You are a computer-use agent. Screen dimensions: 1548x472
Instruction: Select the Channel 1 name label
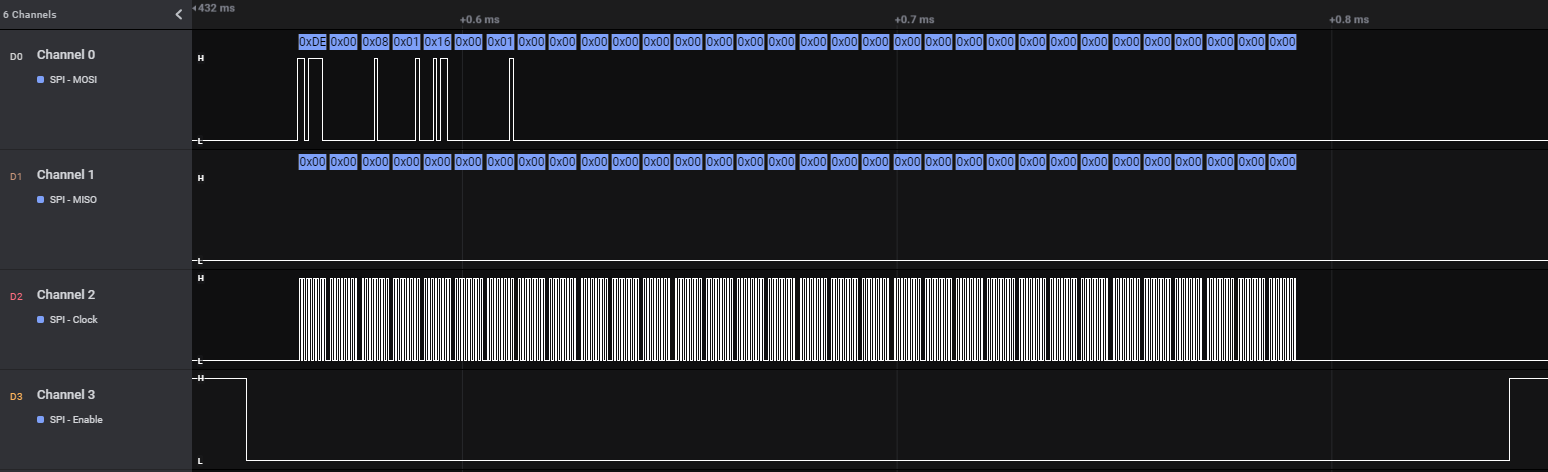tap(66, 174)
